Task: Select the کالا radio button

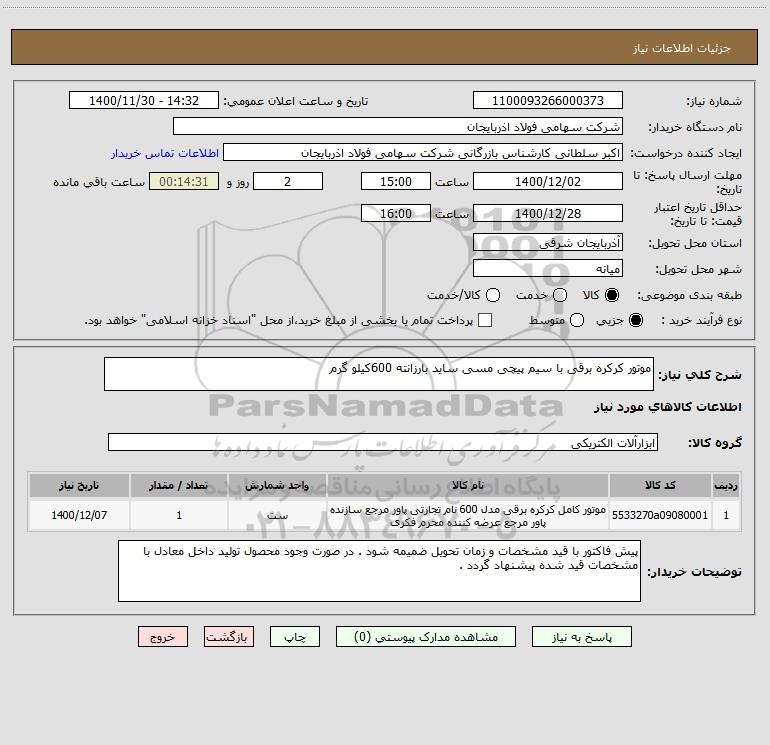Action: pos(612,295)
